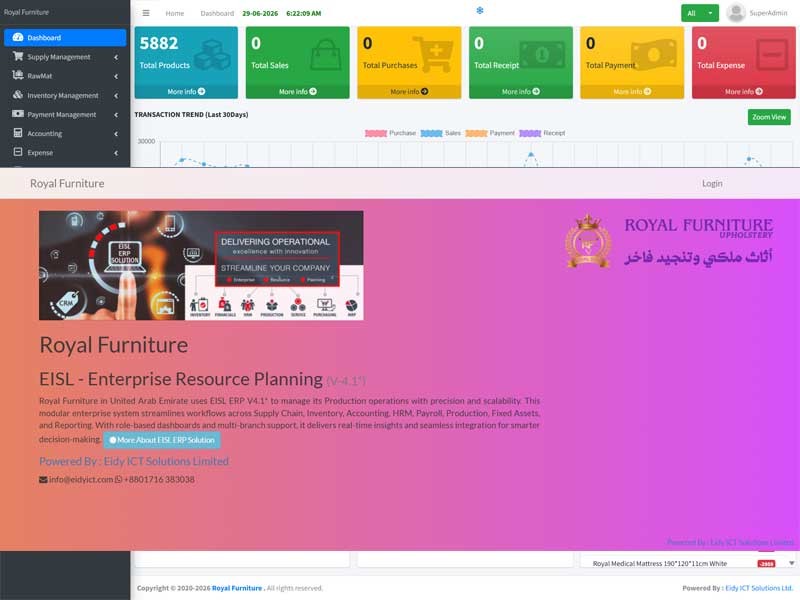Open the Dashboard sidebar item
Screen dimensions: 800x600
(x=65, y=38)
